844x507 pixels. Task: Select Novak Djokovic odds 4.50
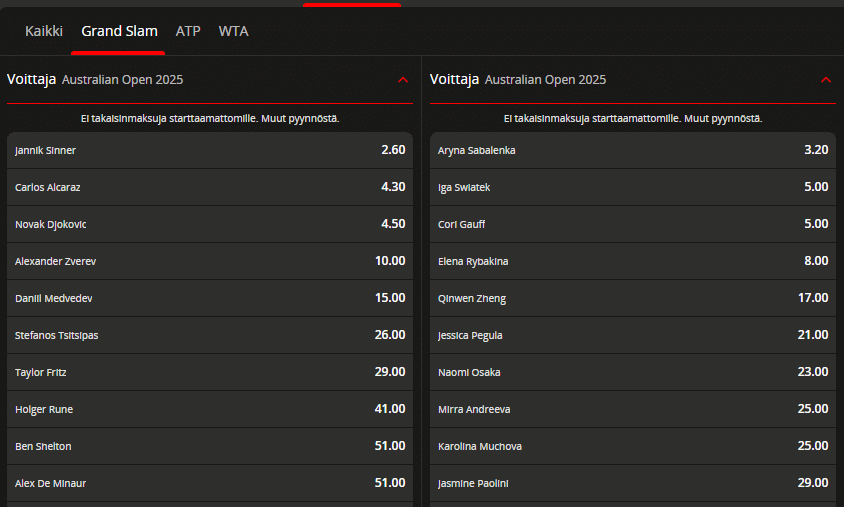(210, 224)
